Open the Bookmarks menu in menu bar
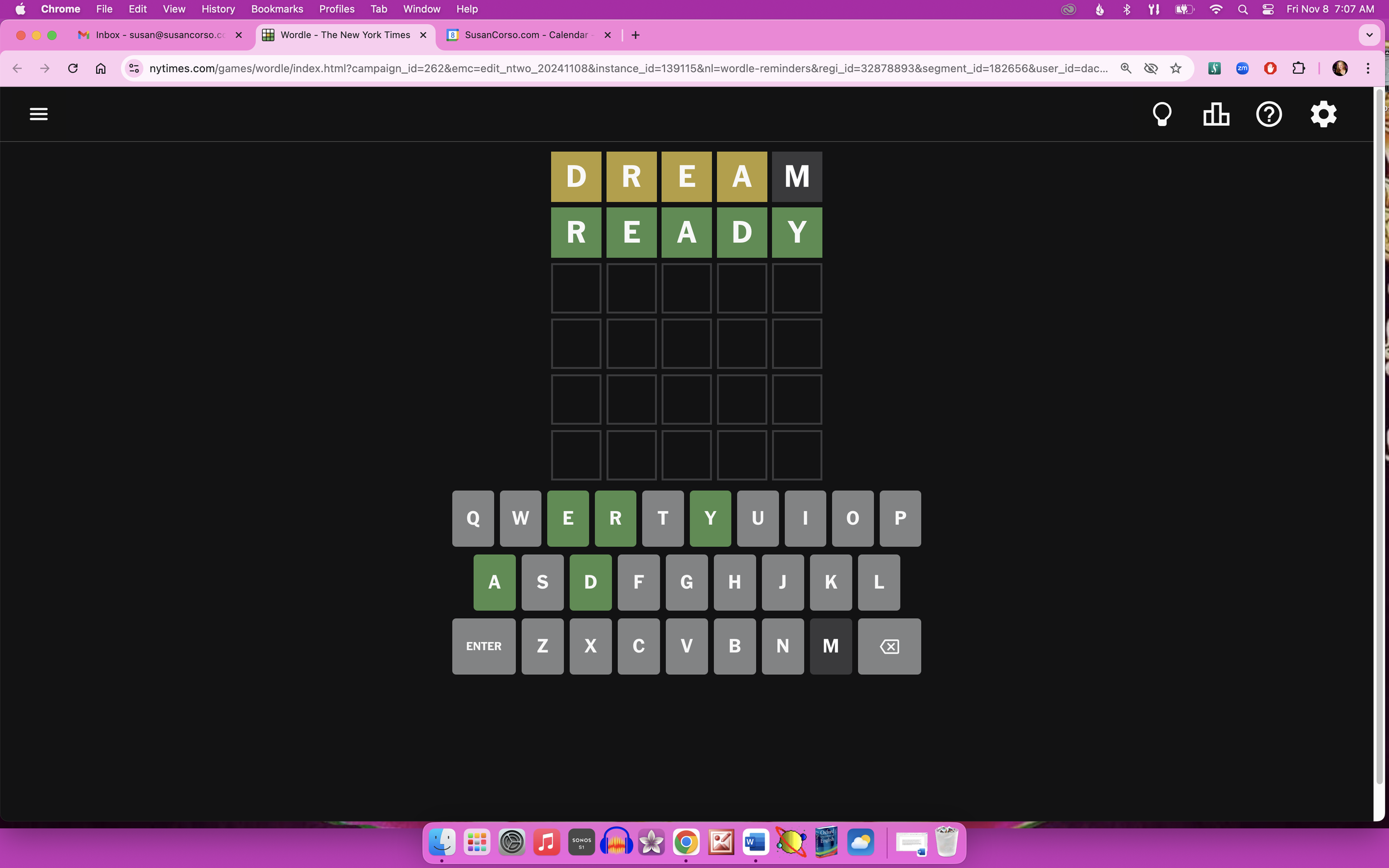The image size is (1389, 868). (x=277, y=9)
